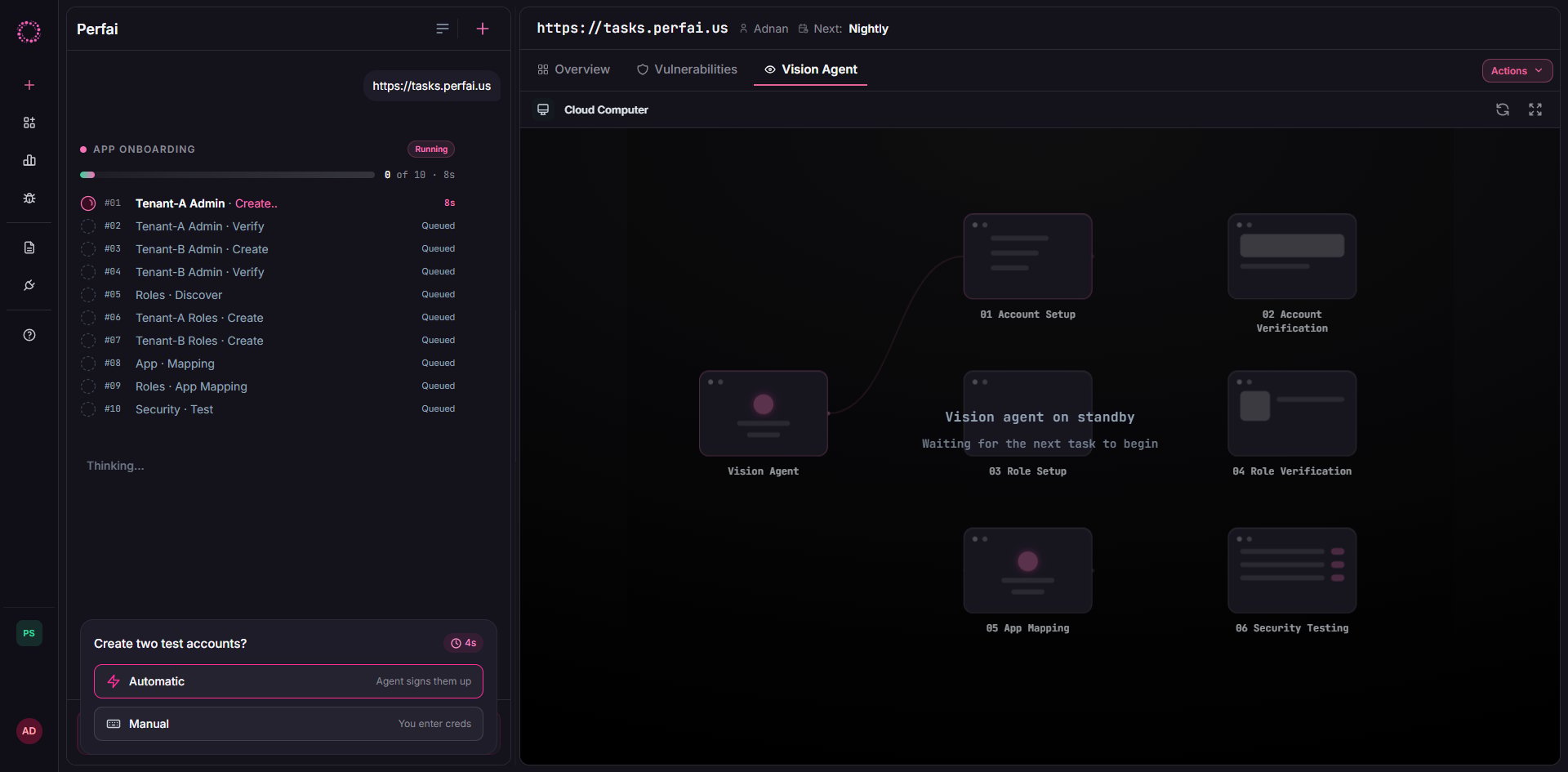The image size is (1568, 772).
Task: Click the Cloud Computer title
Action: click(x=606, y=109)
